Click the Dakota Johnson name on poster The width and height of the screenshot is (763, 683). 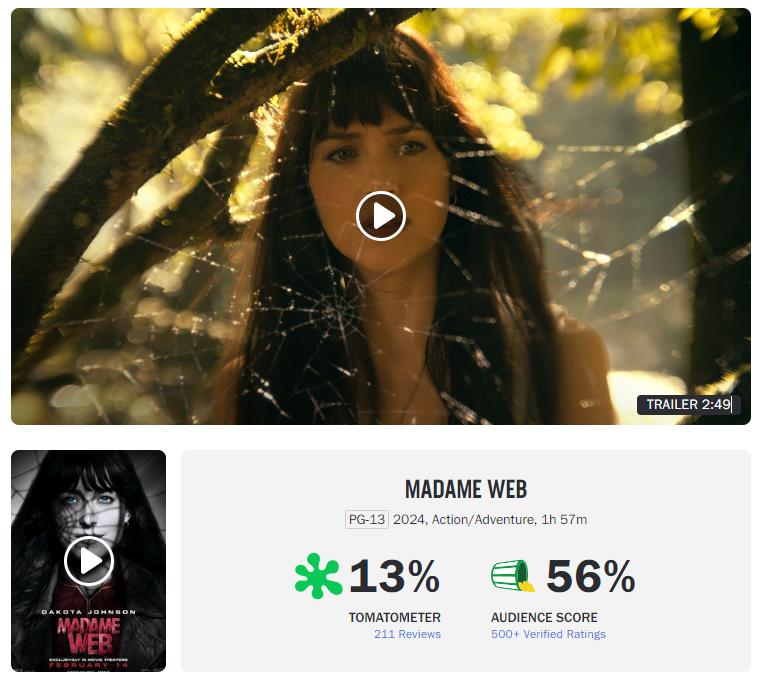(89, 612)
